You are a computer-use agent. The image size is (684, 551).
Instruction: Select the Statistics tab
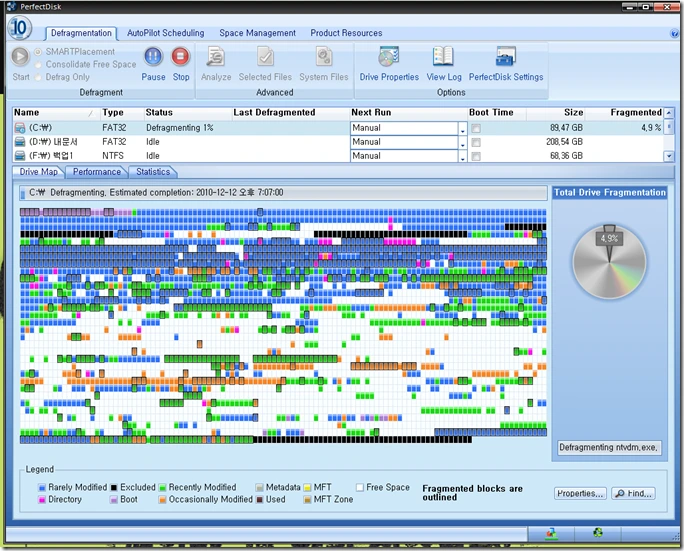click(153, 172)
